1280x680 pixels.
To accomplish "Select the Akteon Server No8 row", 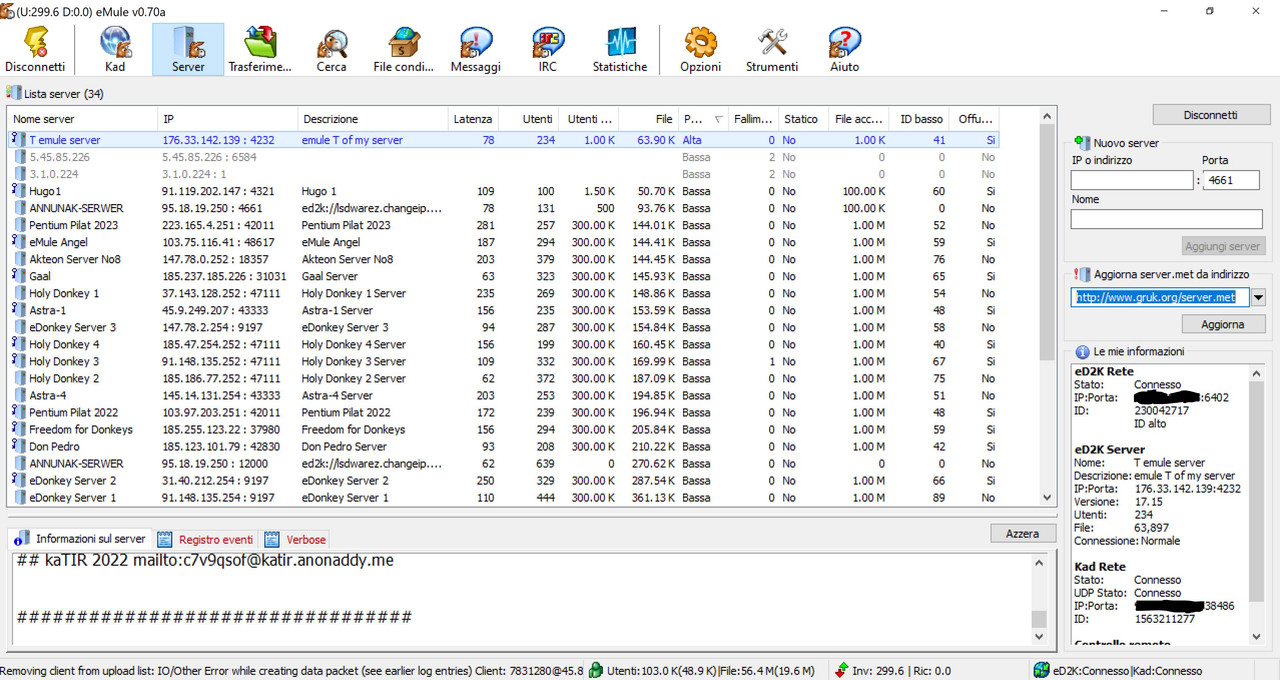I will (x=503, y=259).
